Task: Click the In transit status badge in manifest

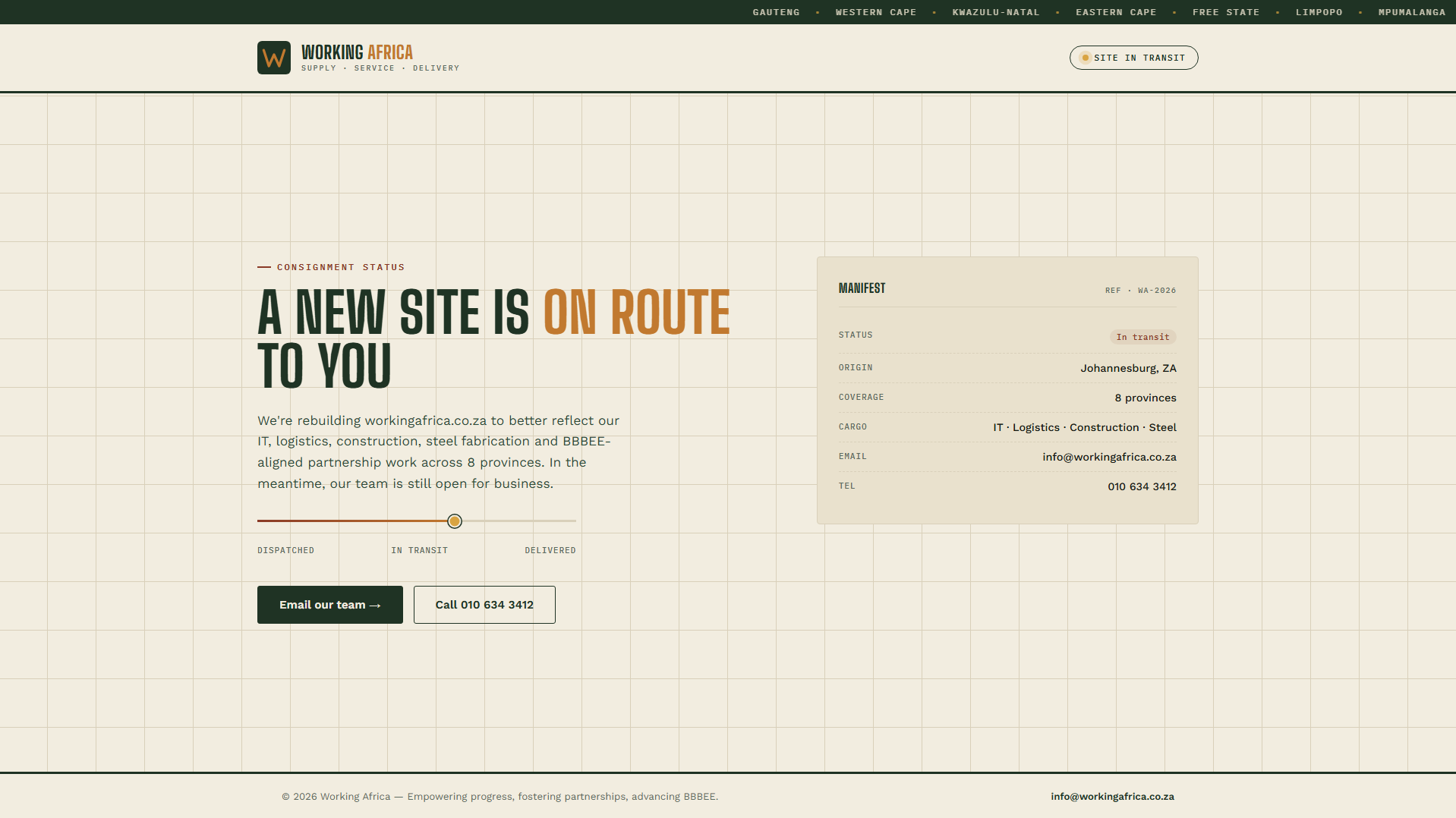Action: [1142, 337]
